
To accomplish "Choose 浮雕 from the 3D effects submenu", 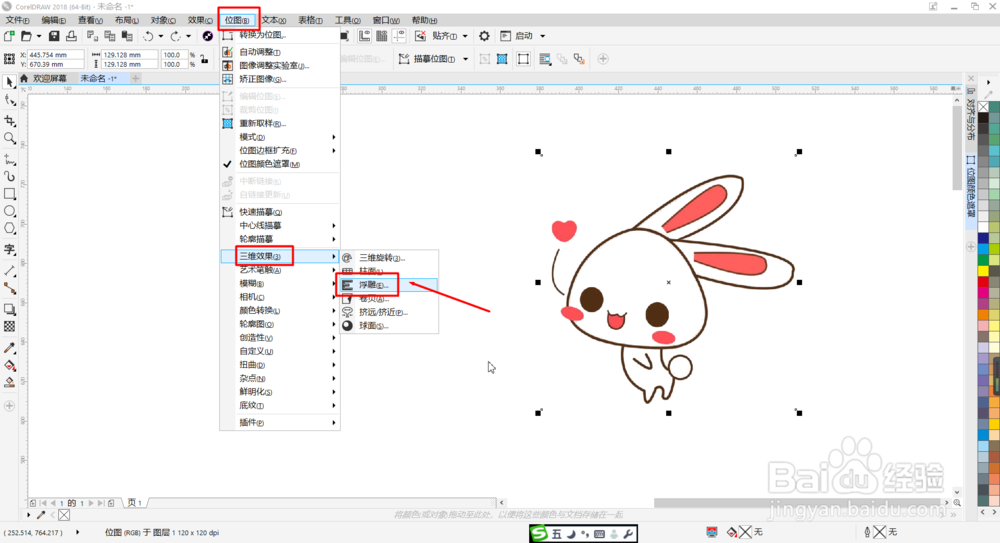I will [389, 285].
